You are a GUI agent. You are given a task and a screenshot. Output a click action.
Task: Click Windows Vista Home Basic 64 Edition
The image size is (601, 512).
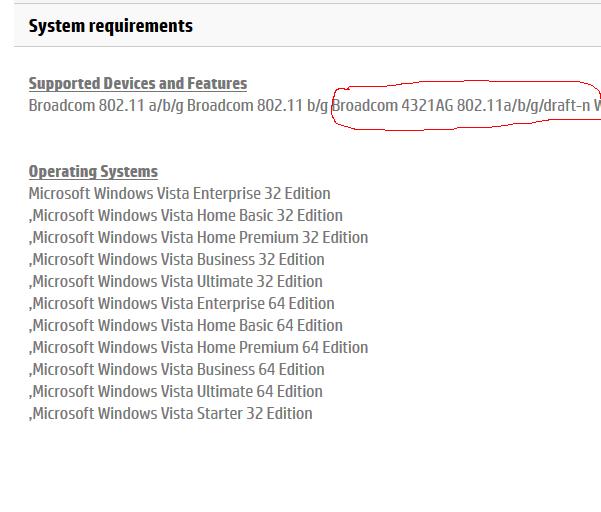pos(187,326)
